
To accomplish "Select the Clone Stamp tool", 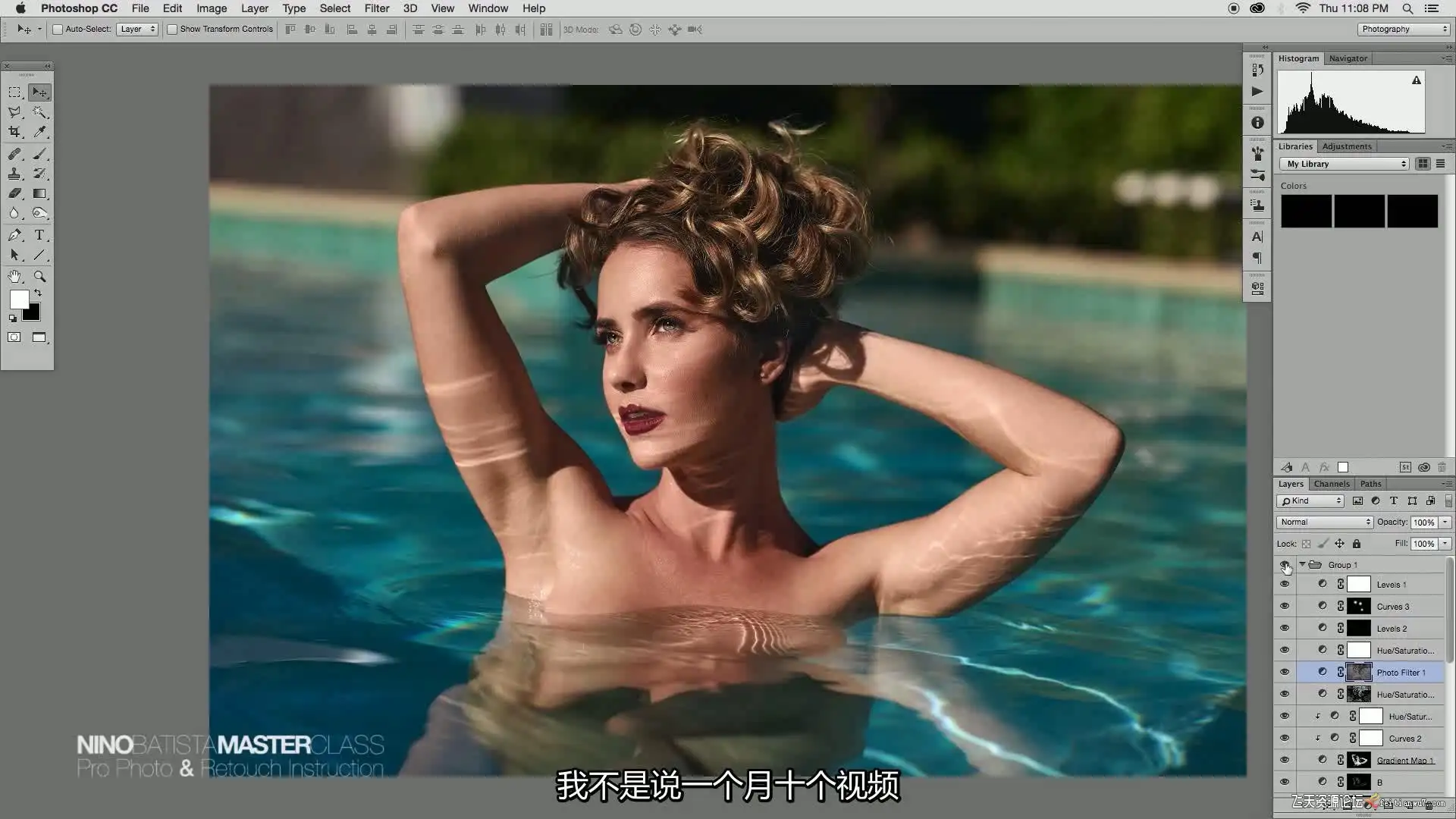I will (14, 174).
